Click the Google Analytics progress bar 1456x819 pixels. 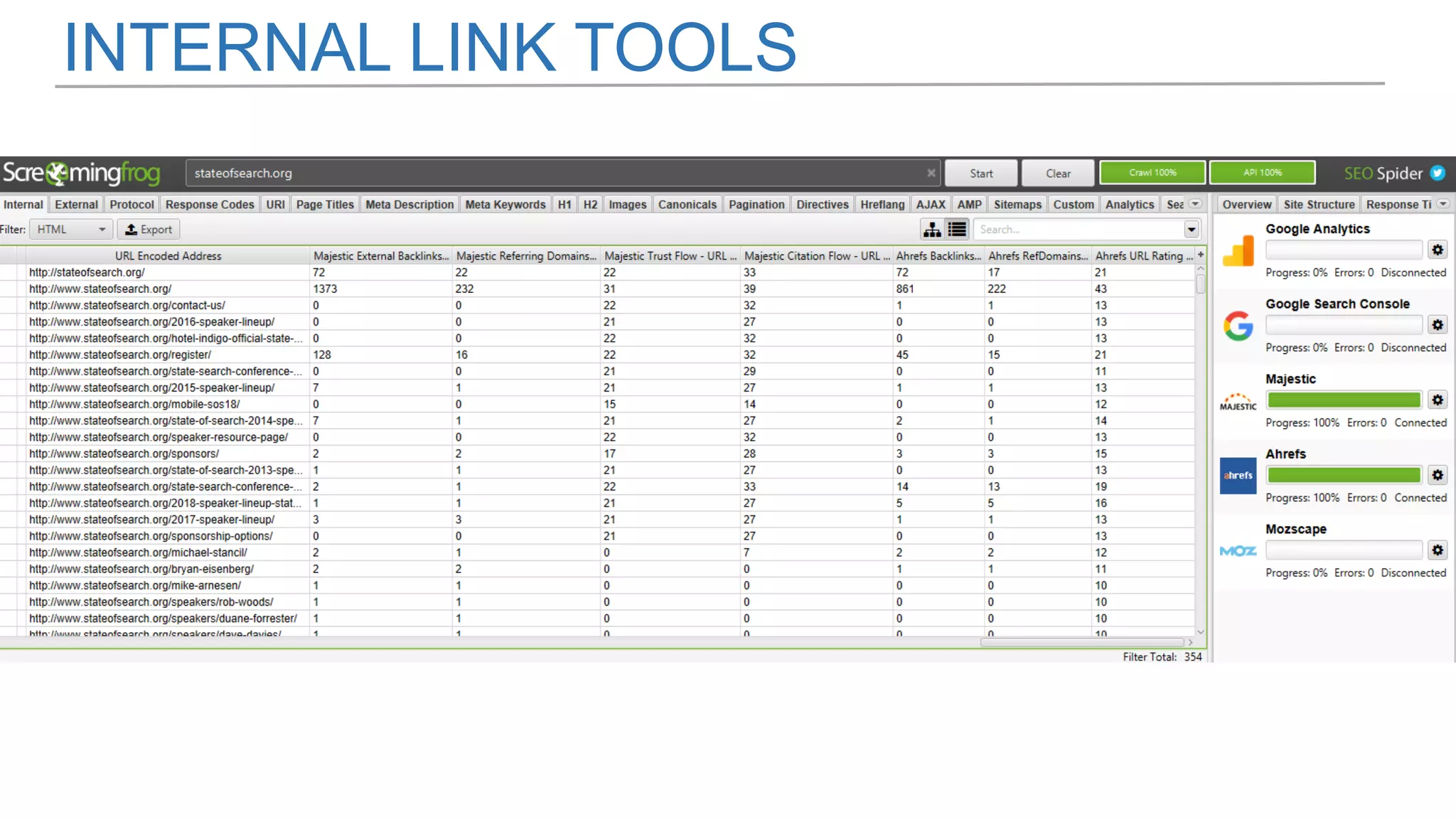point(1344,250)
